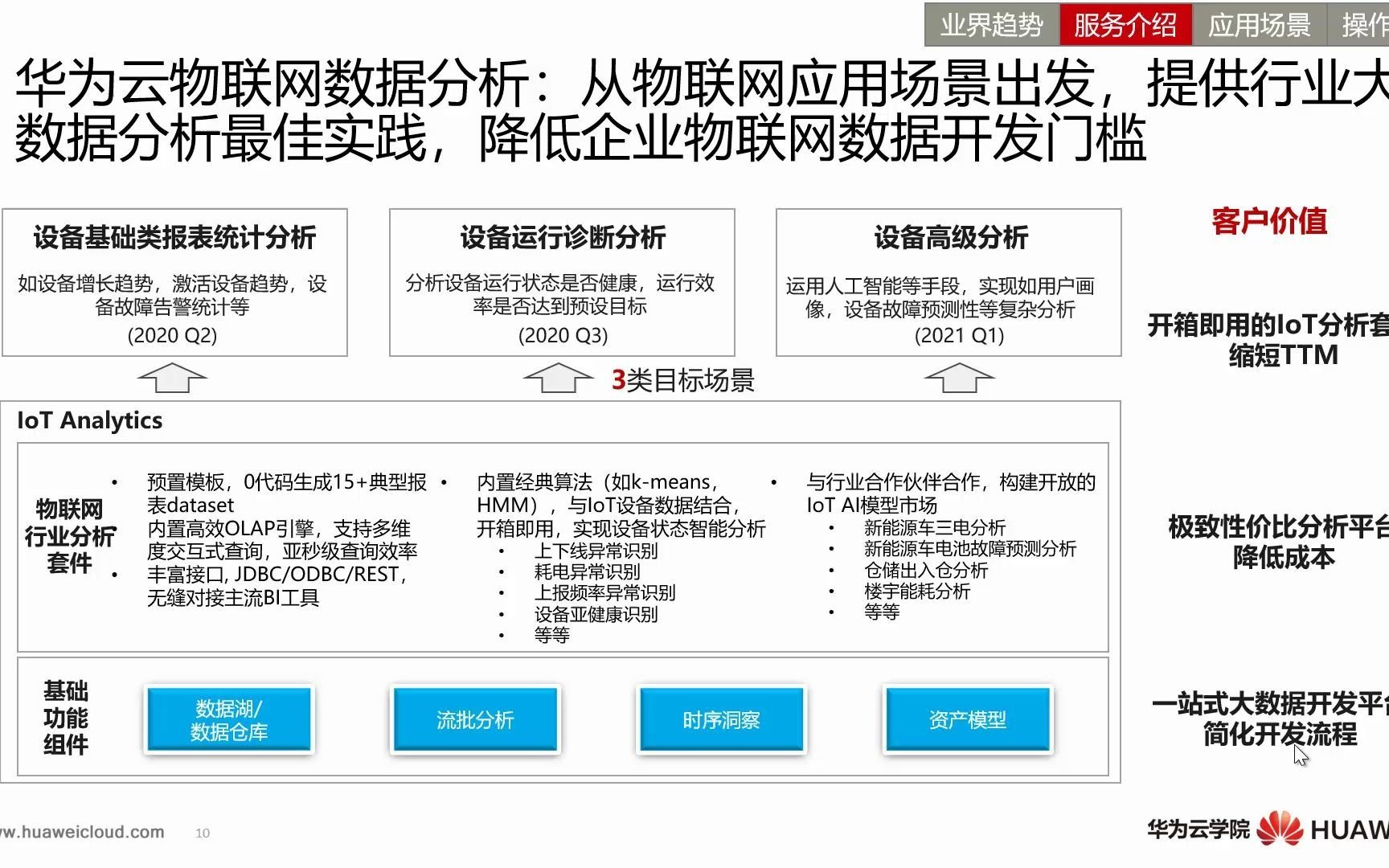
Task: Click the huaweicloud.com footer link
Action: (82, 832)
